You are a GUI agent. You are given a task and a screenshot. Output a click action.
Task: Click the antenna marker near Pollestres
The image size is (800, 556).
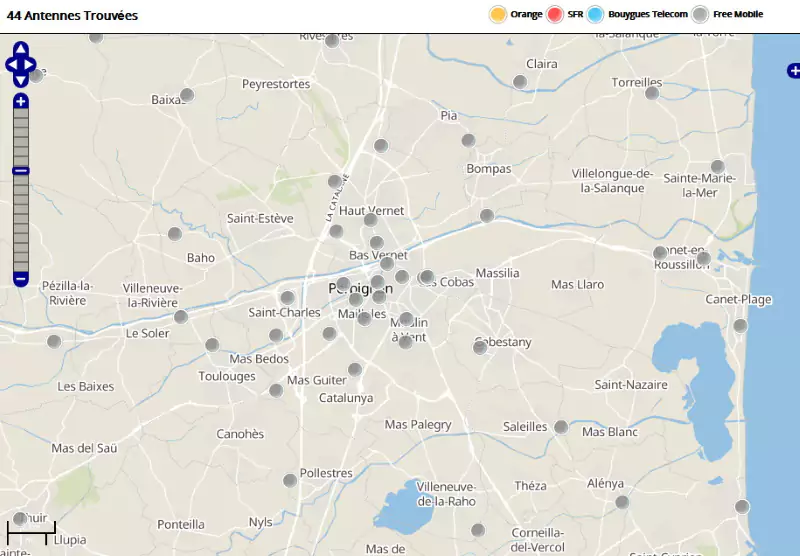point(290,480)
